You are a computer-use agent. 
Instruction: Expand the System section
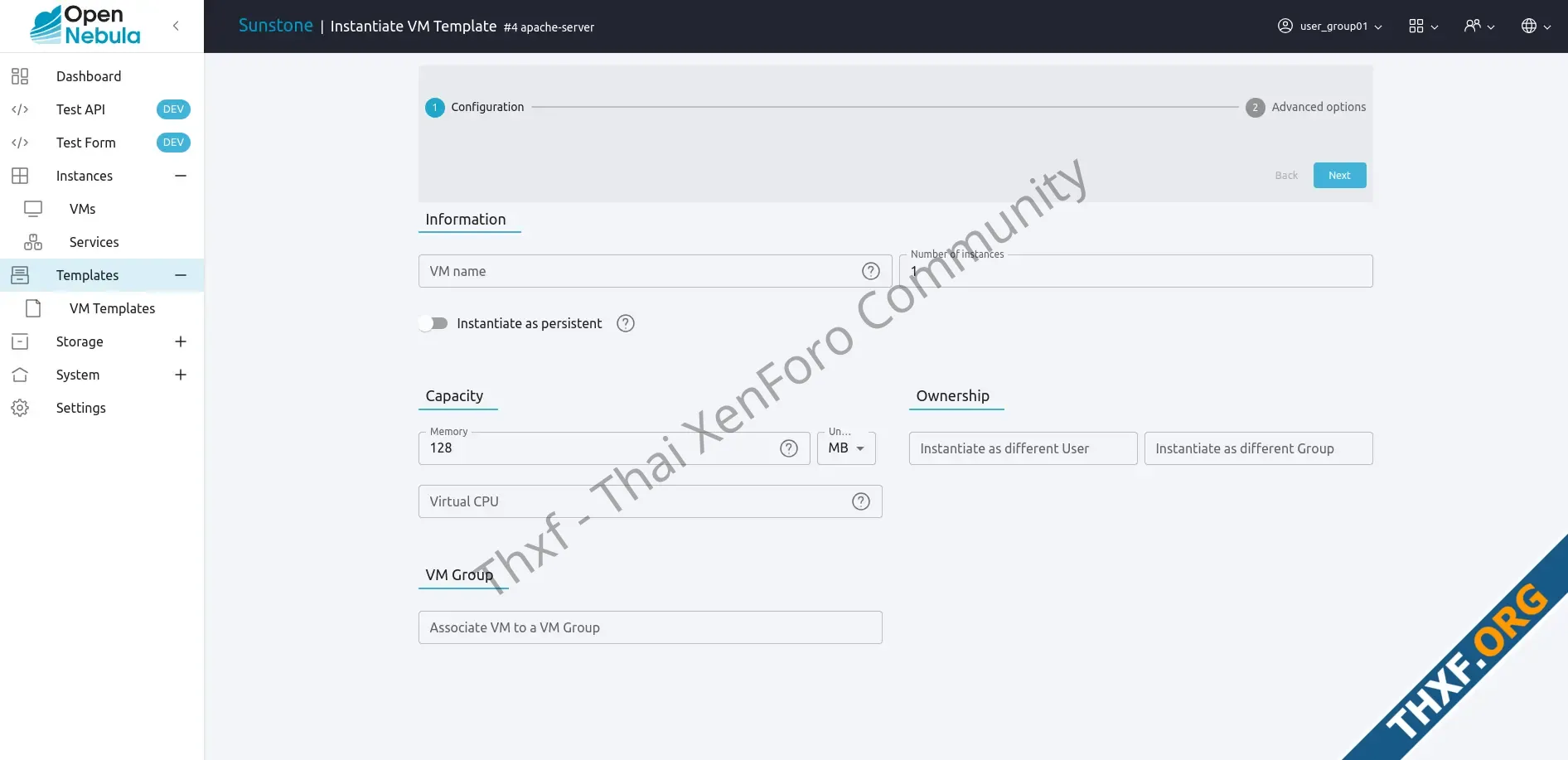pyautogui.click(x=181, y=375)
